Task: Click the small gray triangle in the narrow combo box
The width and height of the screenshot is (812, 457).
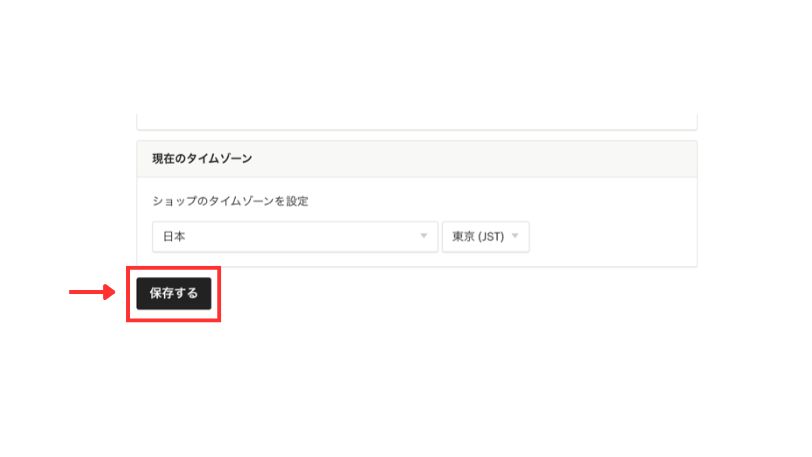Action: (x=515, y=236)
